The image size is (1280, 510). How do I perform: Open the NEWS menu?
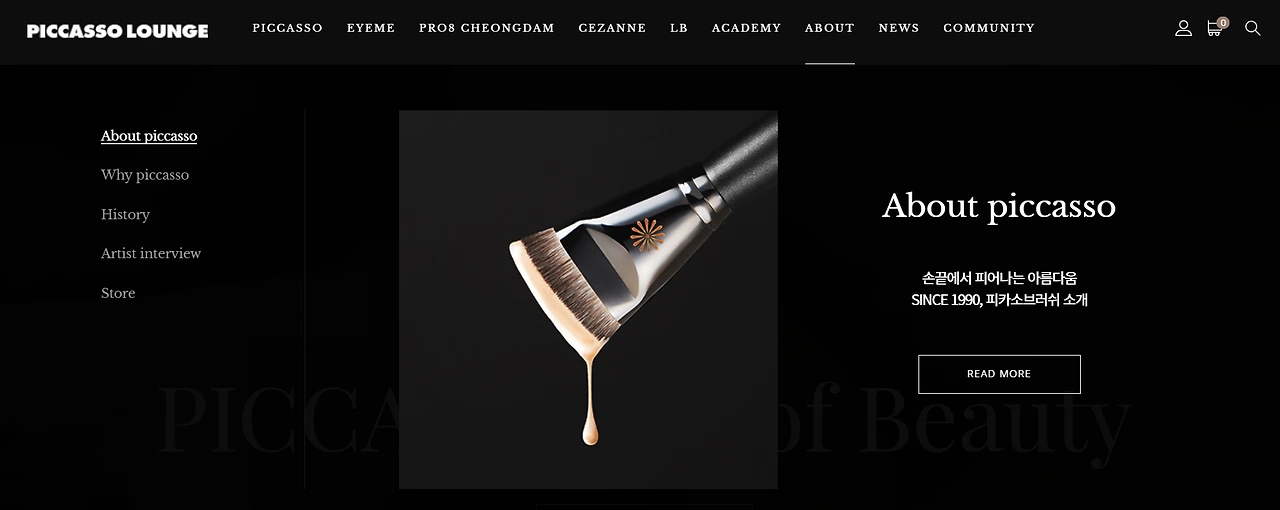point(899,28)
